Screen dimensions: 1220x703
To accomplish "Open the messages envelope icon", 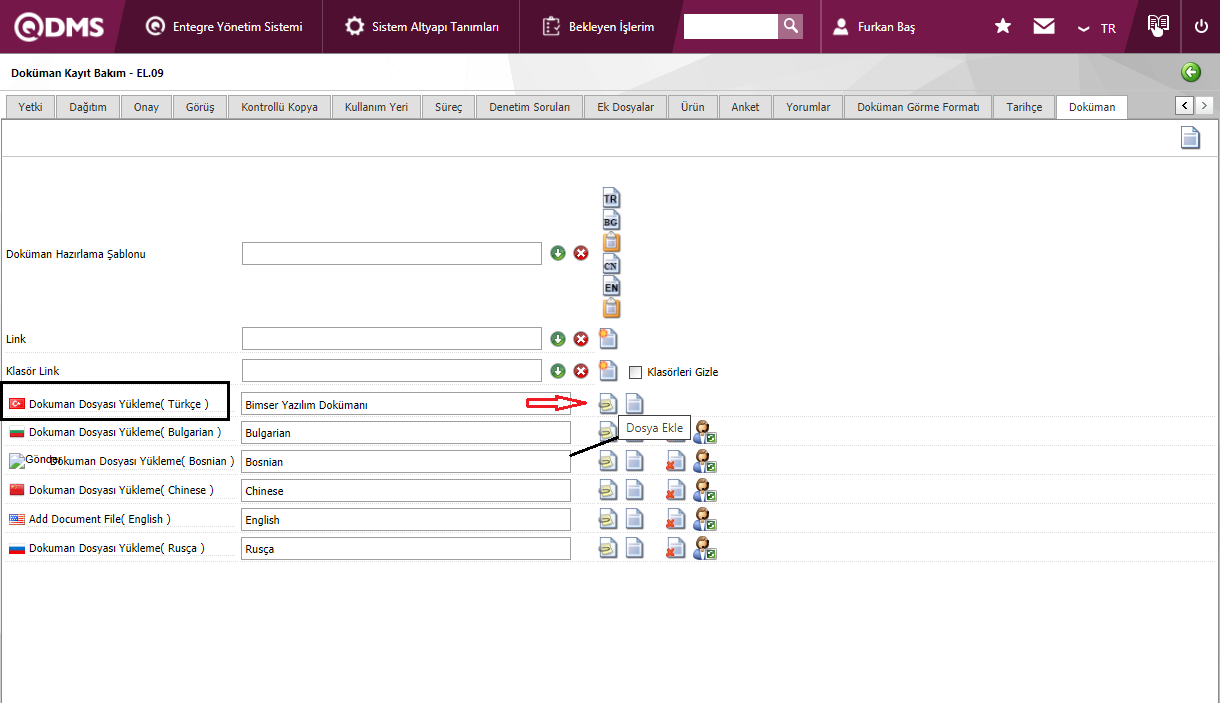I will pyautogui.click(x=1044, y=27).
